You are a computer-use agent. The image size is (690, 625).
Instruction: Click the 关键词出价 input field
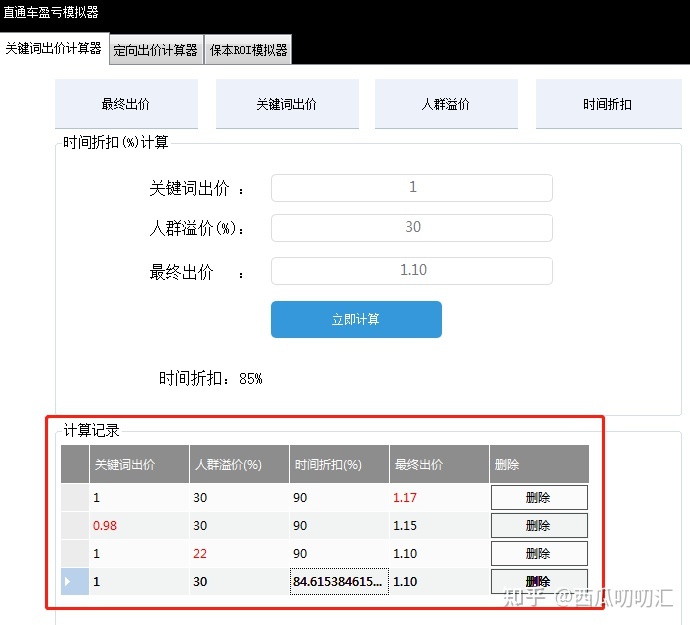tap(412, 188)
